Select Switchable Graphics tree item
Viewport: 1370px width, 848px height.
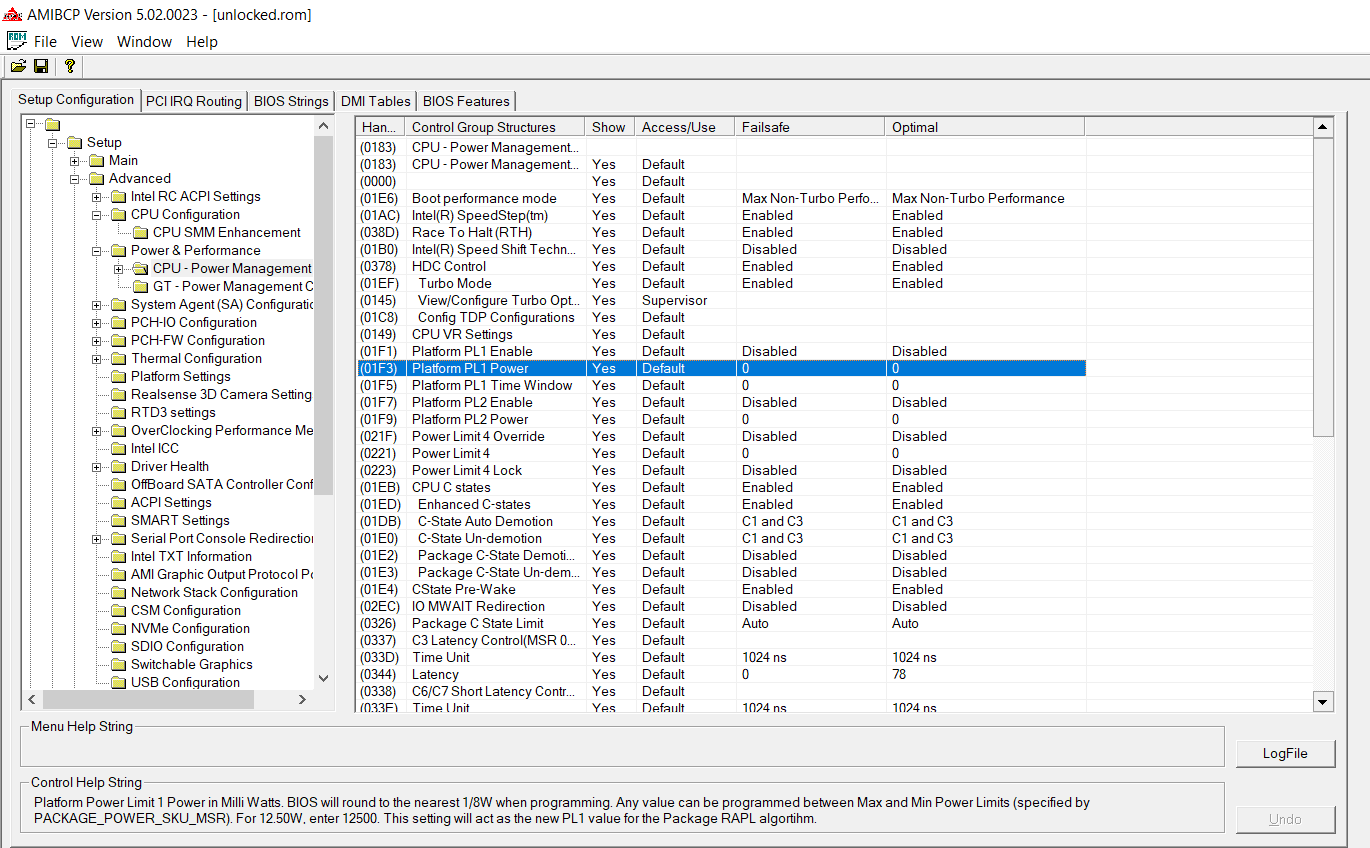click(x=191, y=665)
